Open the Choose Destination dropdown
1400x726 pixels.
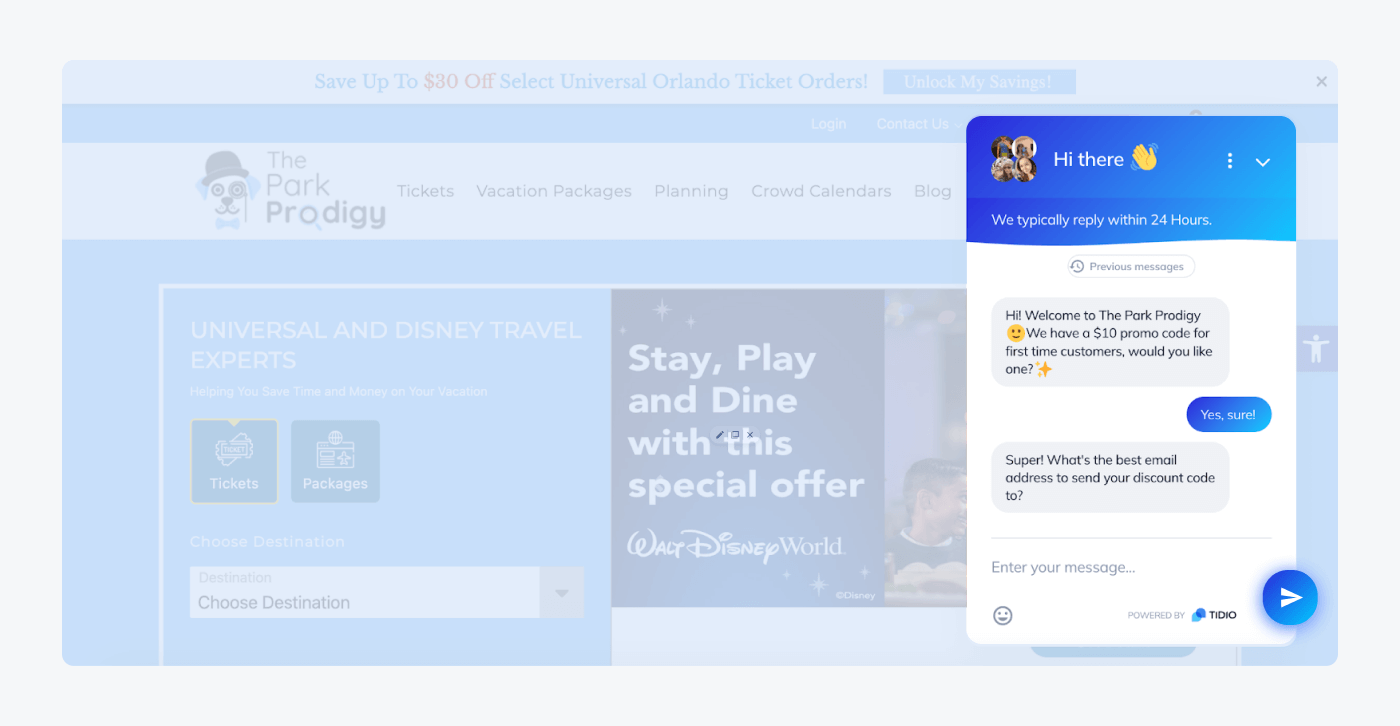(386, 592)
